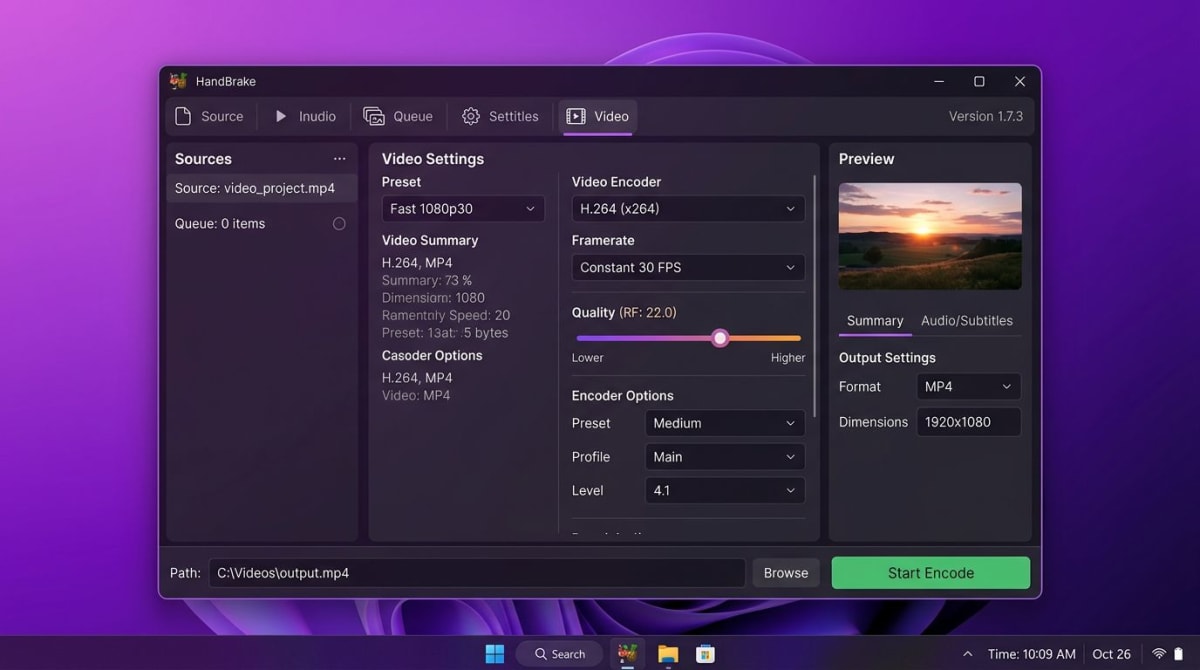Click the Quality (RF: 22.0) label

coord(624,313)
